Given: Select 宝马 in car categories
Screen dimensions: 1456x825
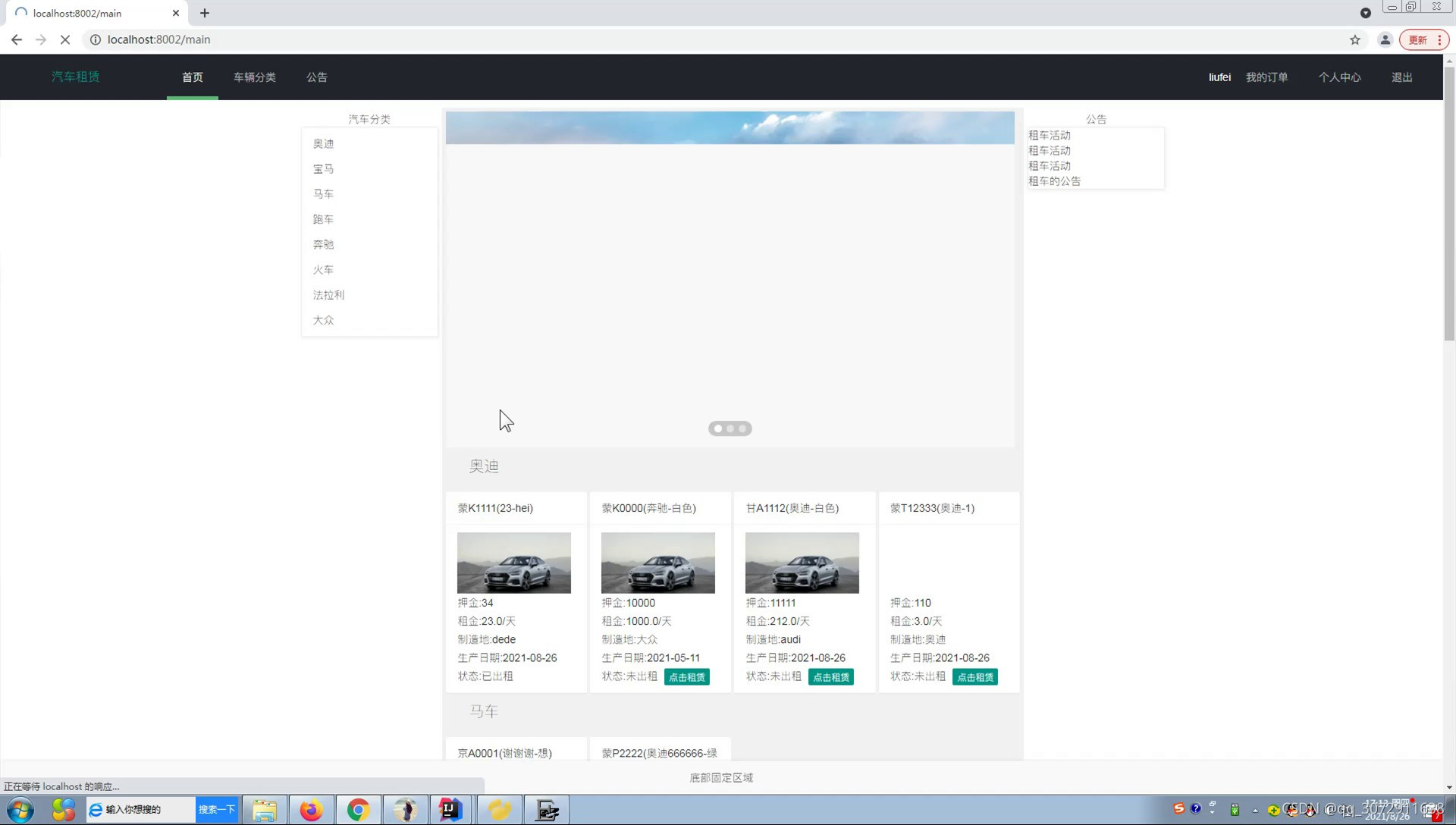Looking at the screenshot, I should click(x=323, y=168).
